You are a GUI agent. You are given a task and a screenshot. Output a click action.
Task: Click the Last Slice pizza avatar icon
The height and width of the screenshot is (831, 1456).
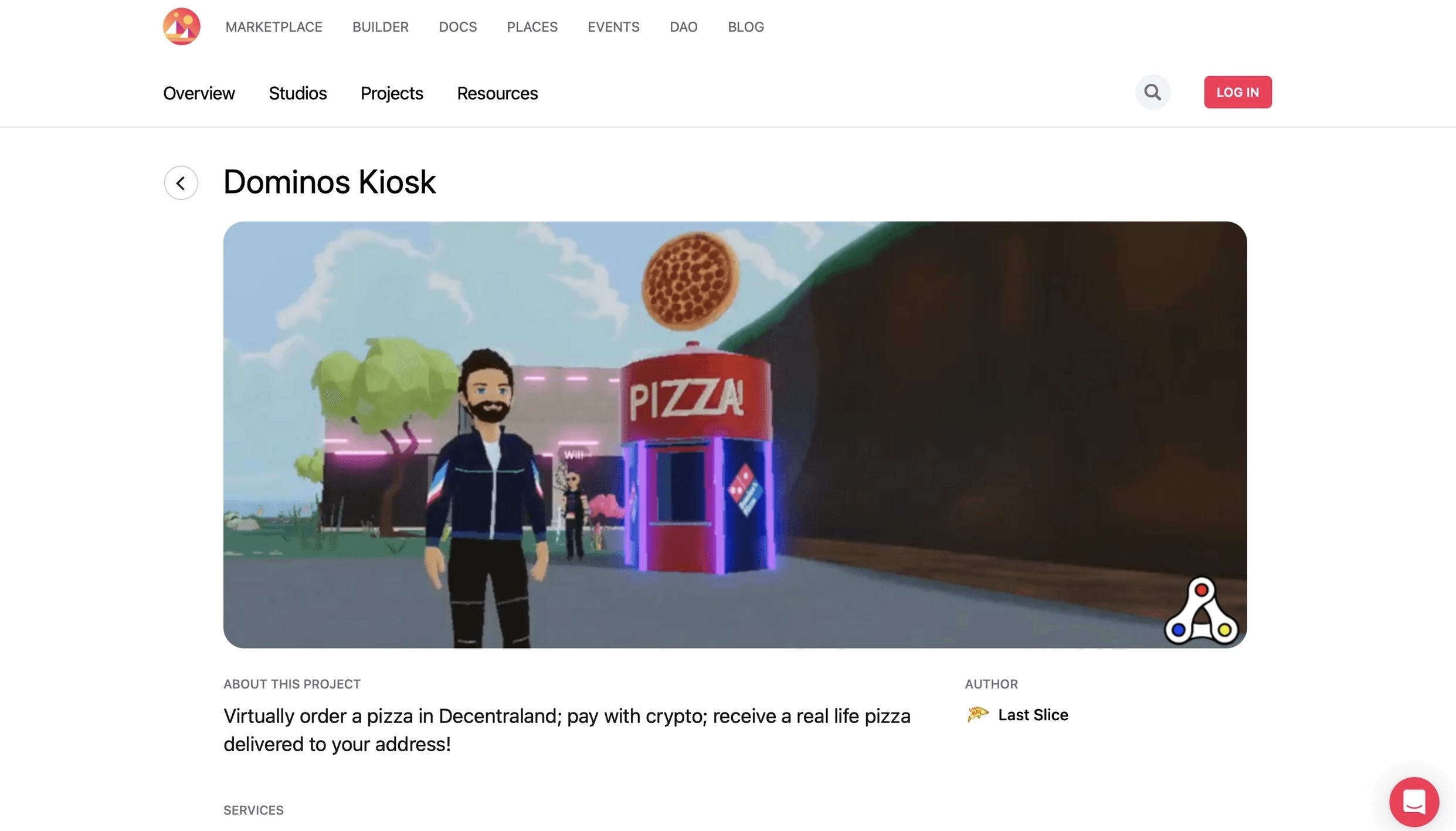[x=978, y=714]
